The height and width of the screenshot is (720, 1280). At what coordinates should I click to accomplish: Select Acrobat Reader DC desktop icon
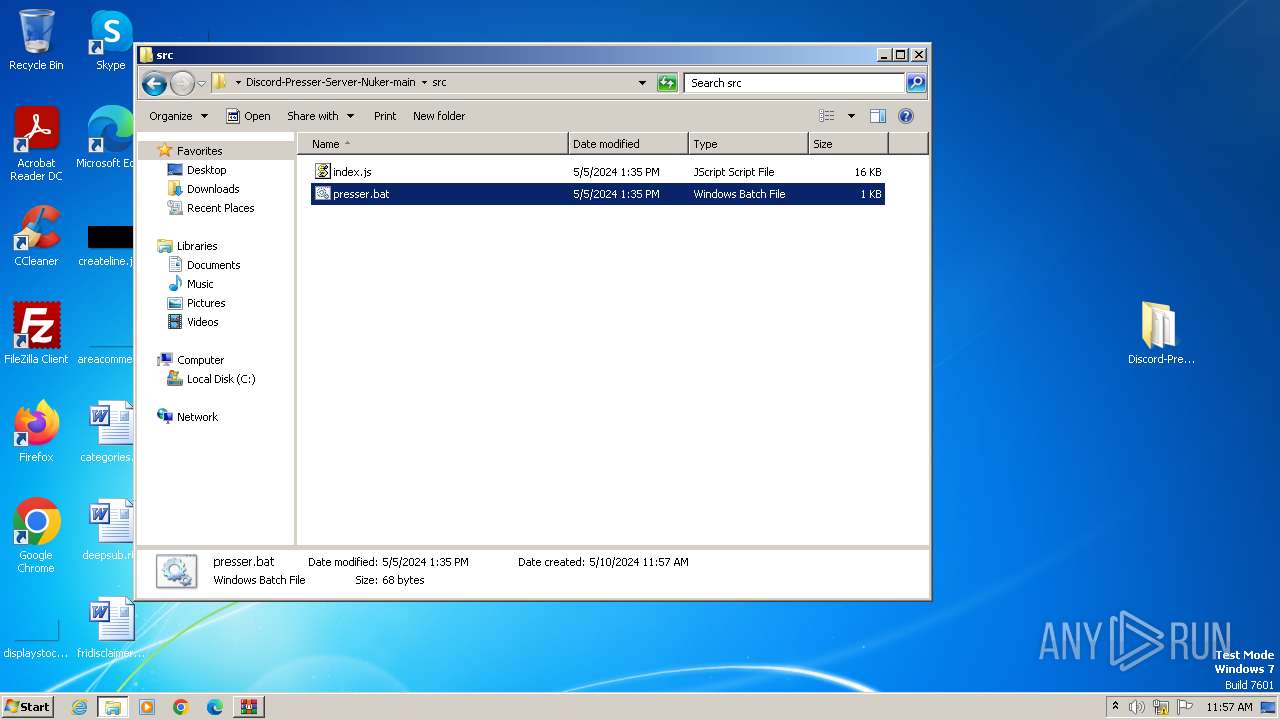click(x=36, y=145)
